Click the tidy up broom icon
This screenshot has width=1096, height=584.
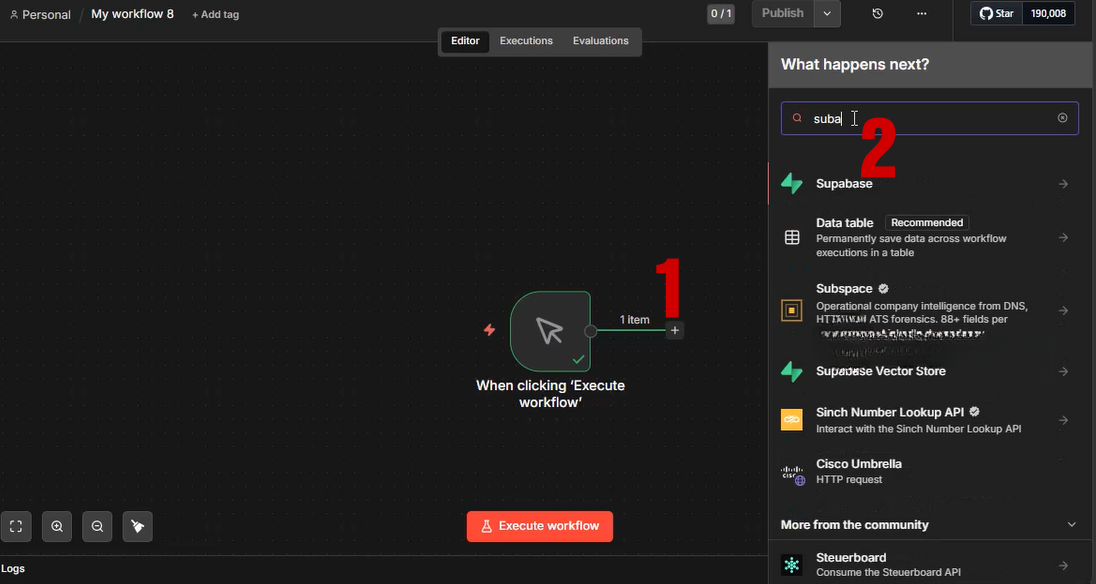click(138, 527)
